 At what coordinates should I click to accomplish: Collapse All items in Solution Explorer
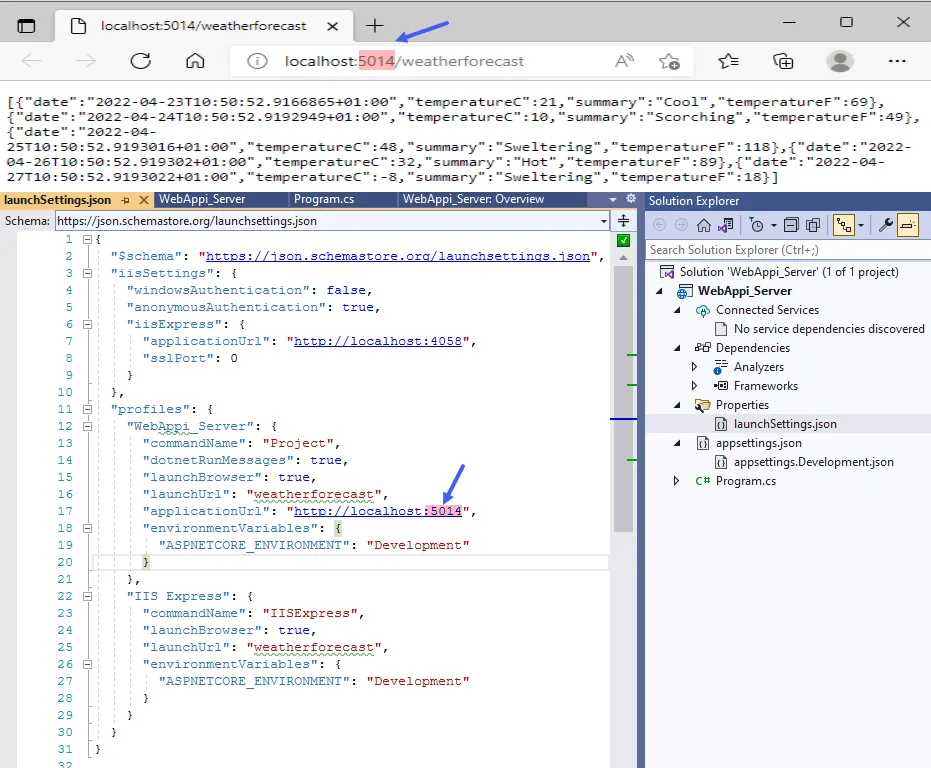791,224
